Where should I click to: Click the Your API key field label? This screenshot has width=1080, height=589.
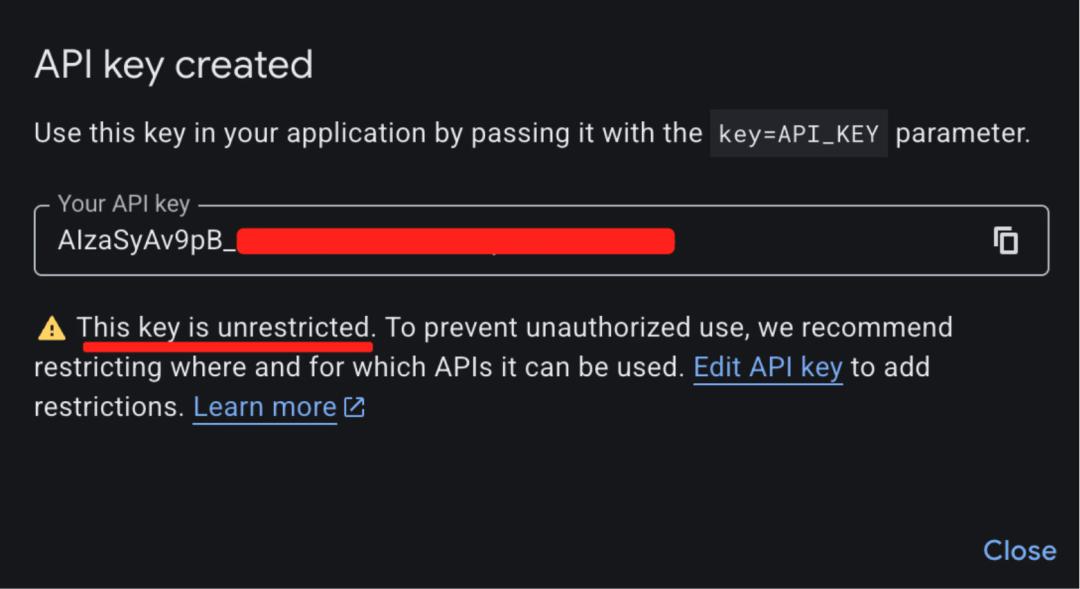pyautogui.click(x=123, y=204)
